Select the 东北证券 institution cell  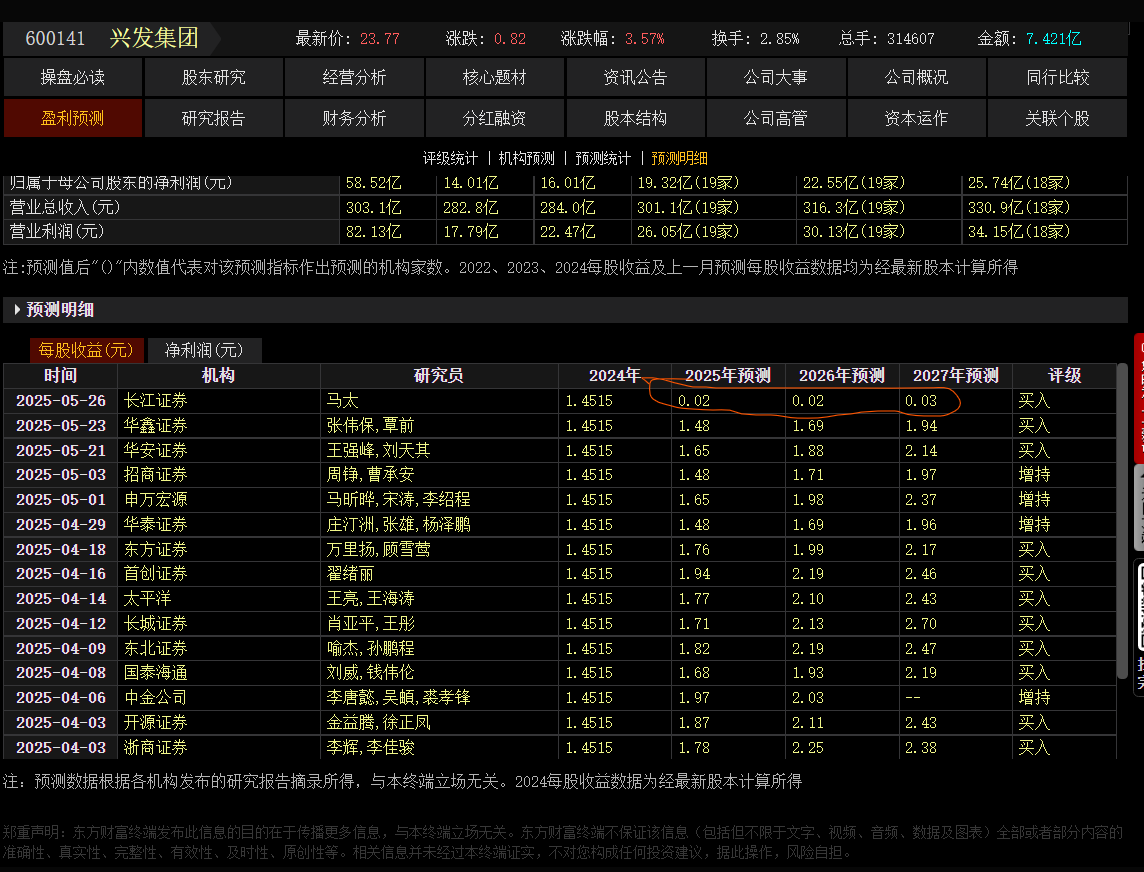218,649
